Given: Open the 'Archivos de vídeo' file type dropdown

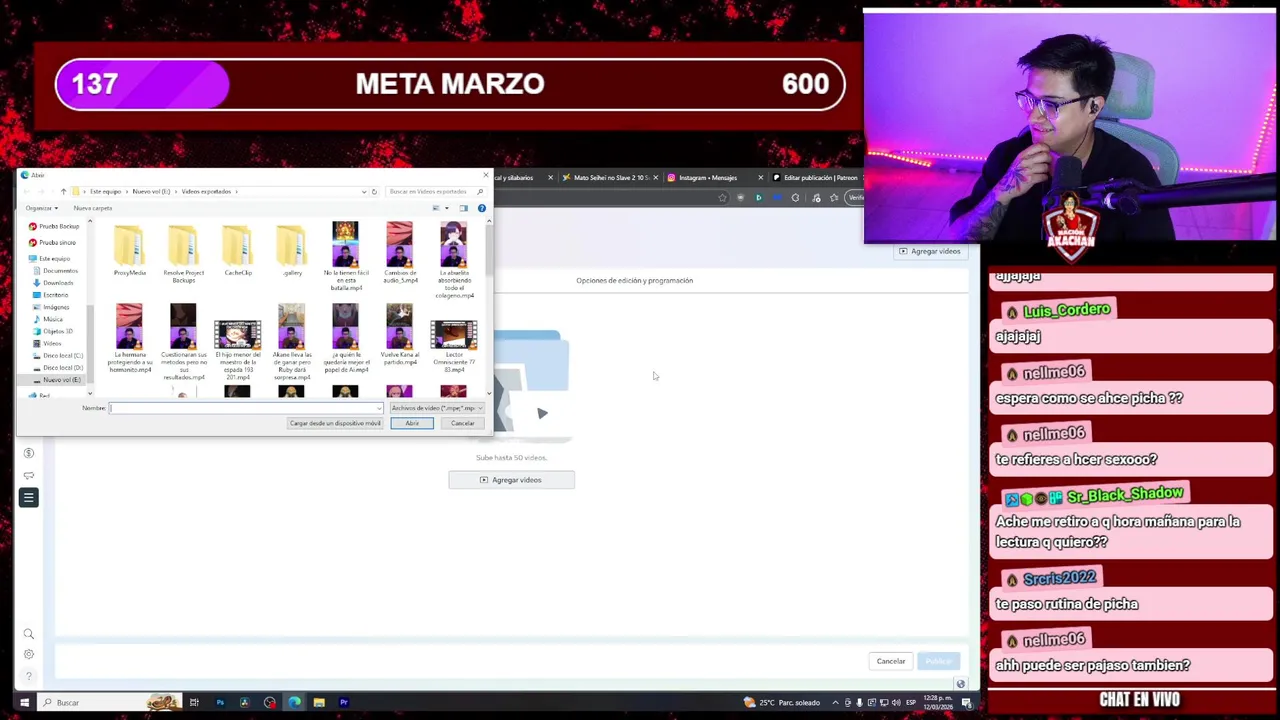Looking at the screenshot, I should pos(437,408).
